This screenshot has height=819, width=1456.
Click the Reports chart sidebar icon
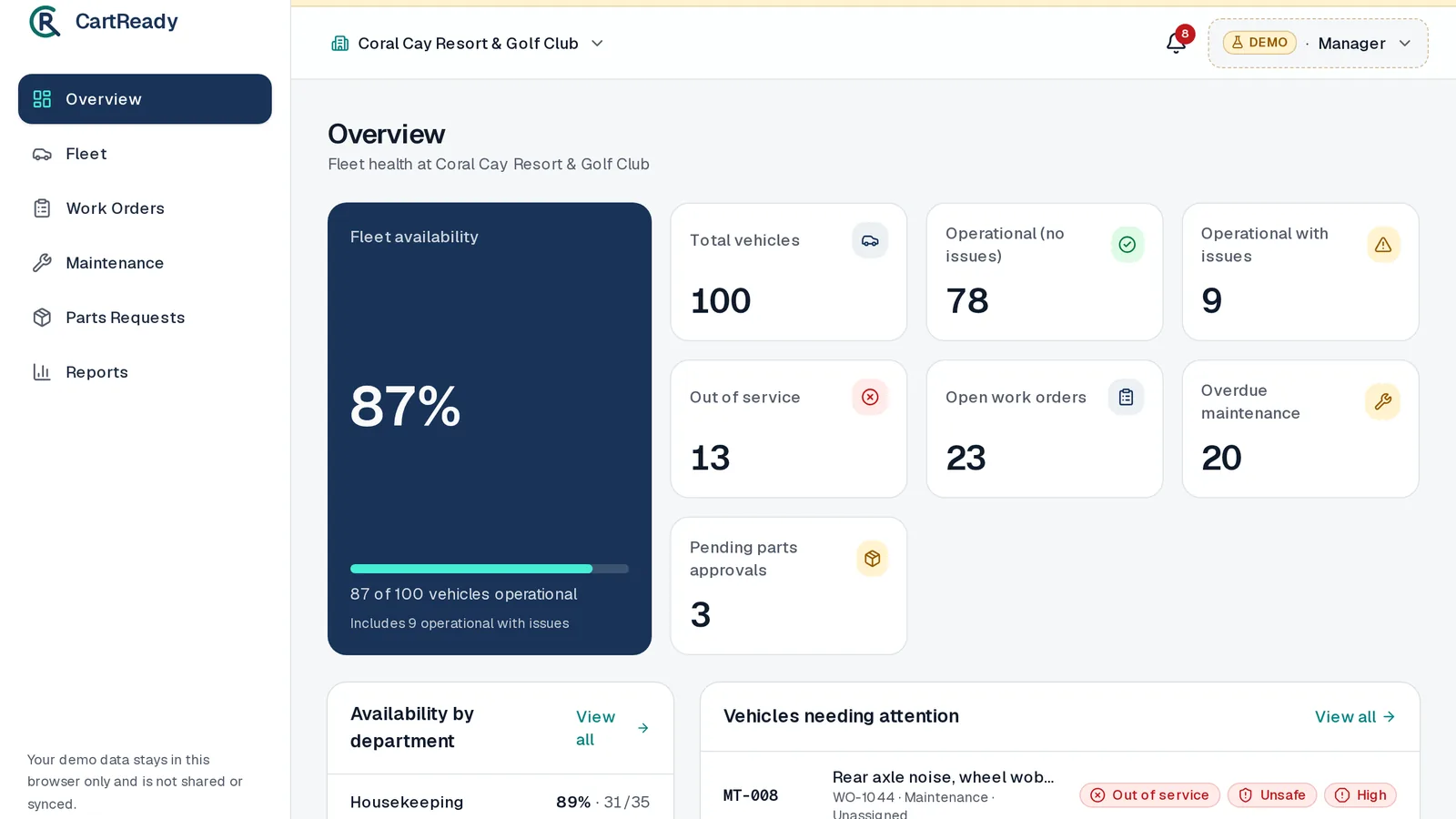[42, 372]
